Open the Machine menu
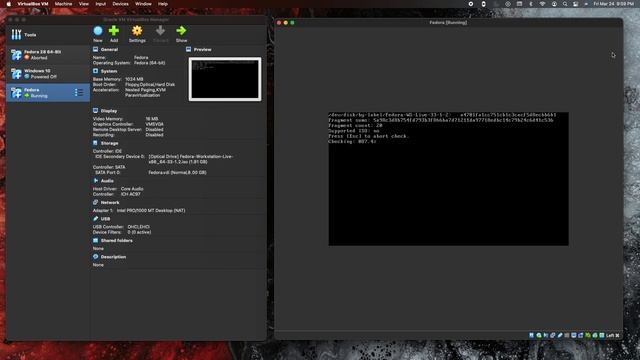Image resolution: width=640 pixels, height=360 pixels. point(63,4)
